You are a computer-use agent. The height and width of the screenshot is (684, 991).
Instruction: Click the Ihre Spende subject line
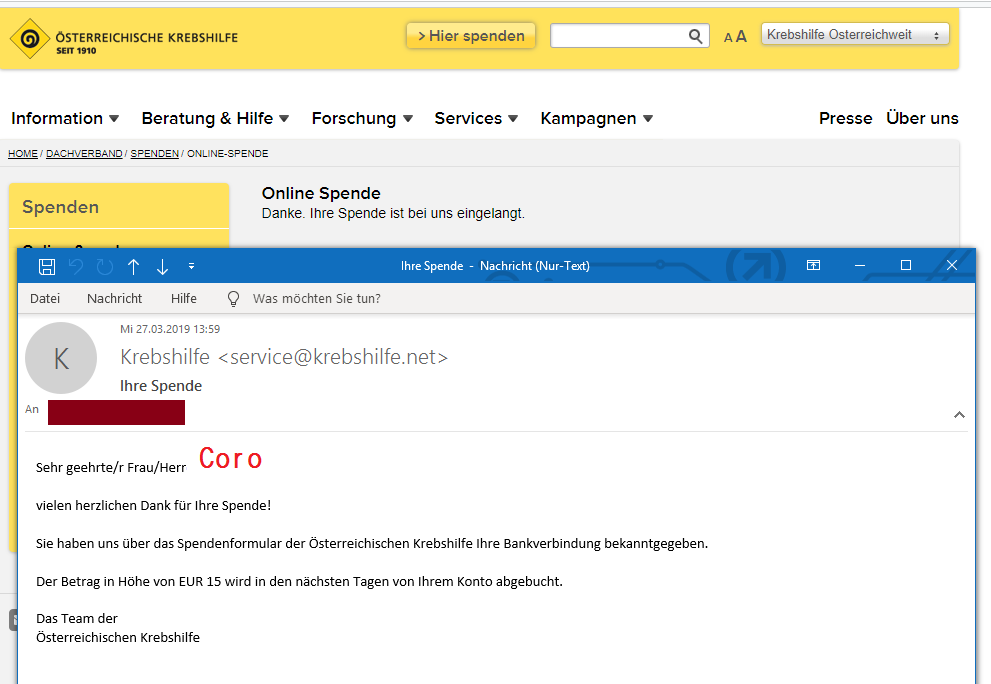(x=161, y=386)
